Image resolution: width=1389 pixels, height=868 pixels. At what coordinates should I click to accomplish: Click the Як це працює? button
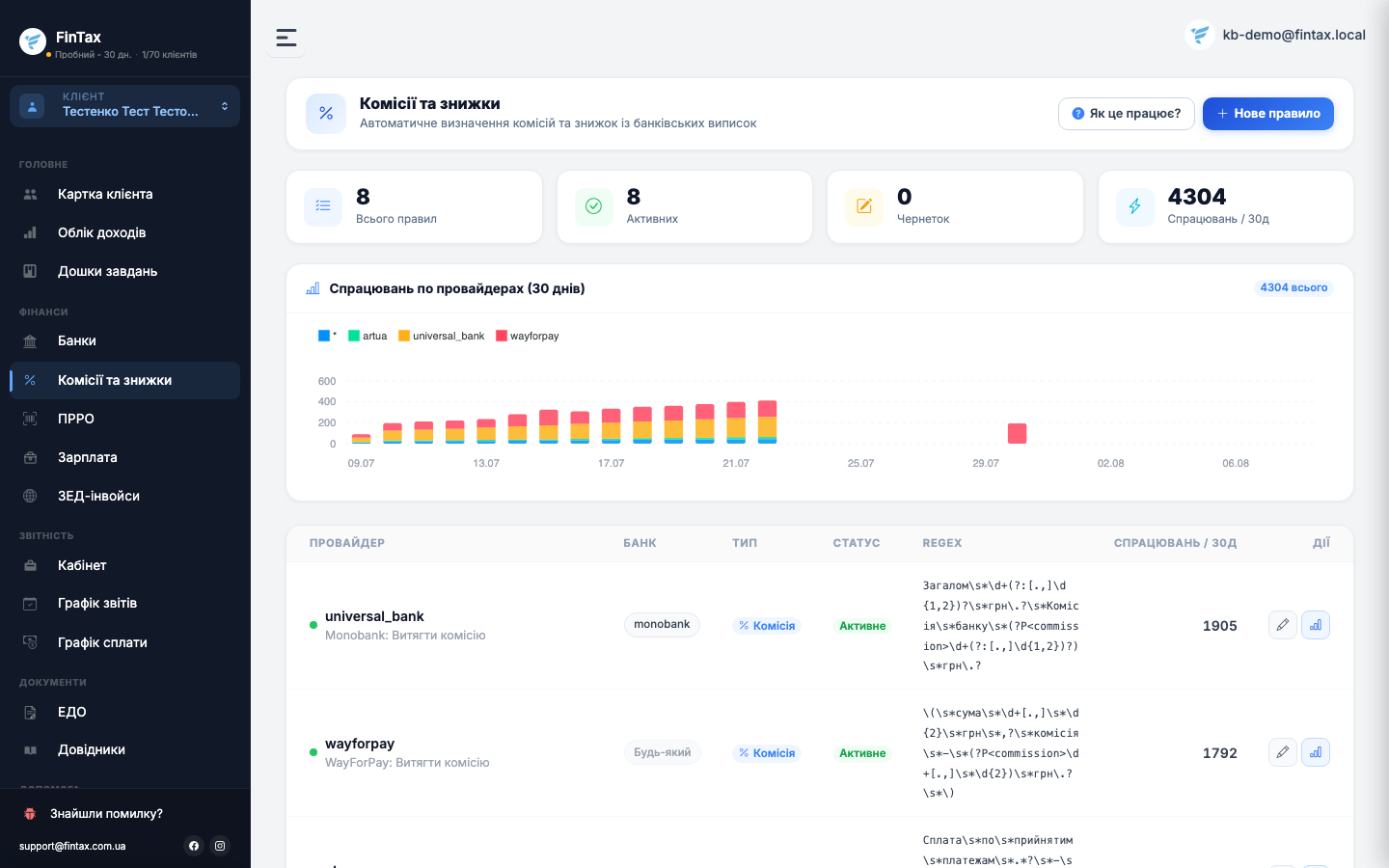point(1127,114)
